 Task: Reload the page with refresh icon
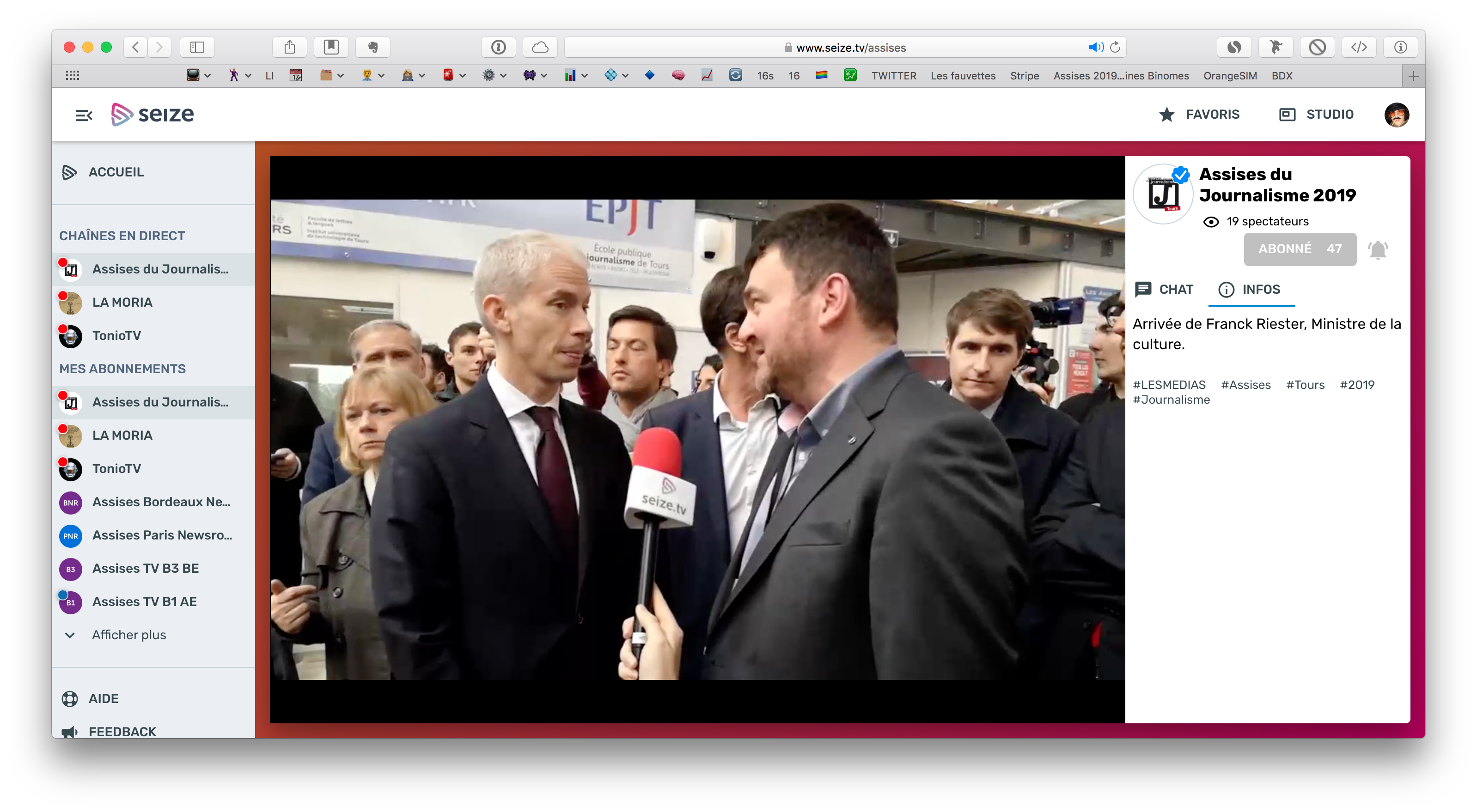click(x=1115, y=48)
